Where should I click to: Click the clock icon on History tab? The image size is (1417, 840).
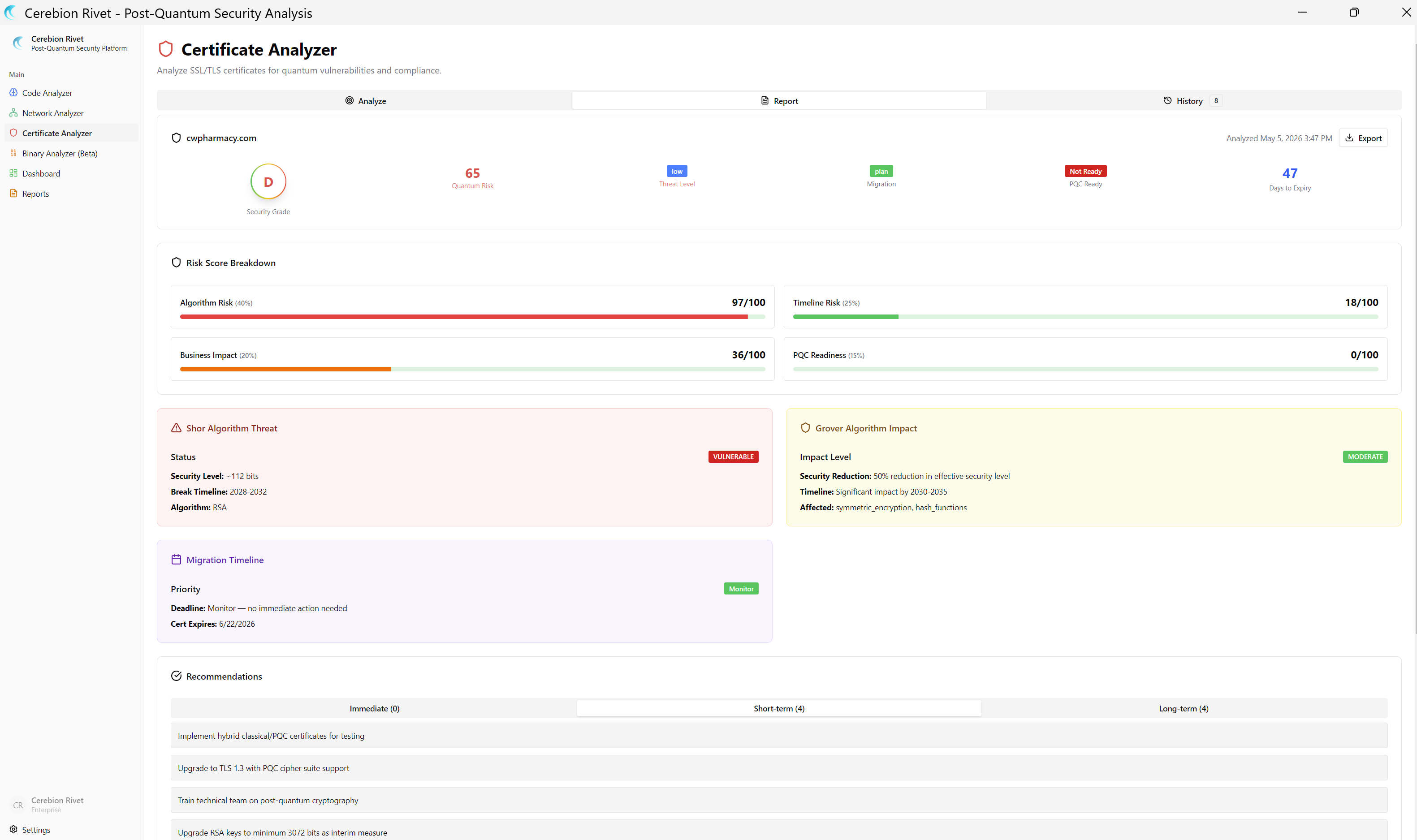point(1167,100)
